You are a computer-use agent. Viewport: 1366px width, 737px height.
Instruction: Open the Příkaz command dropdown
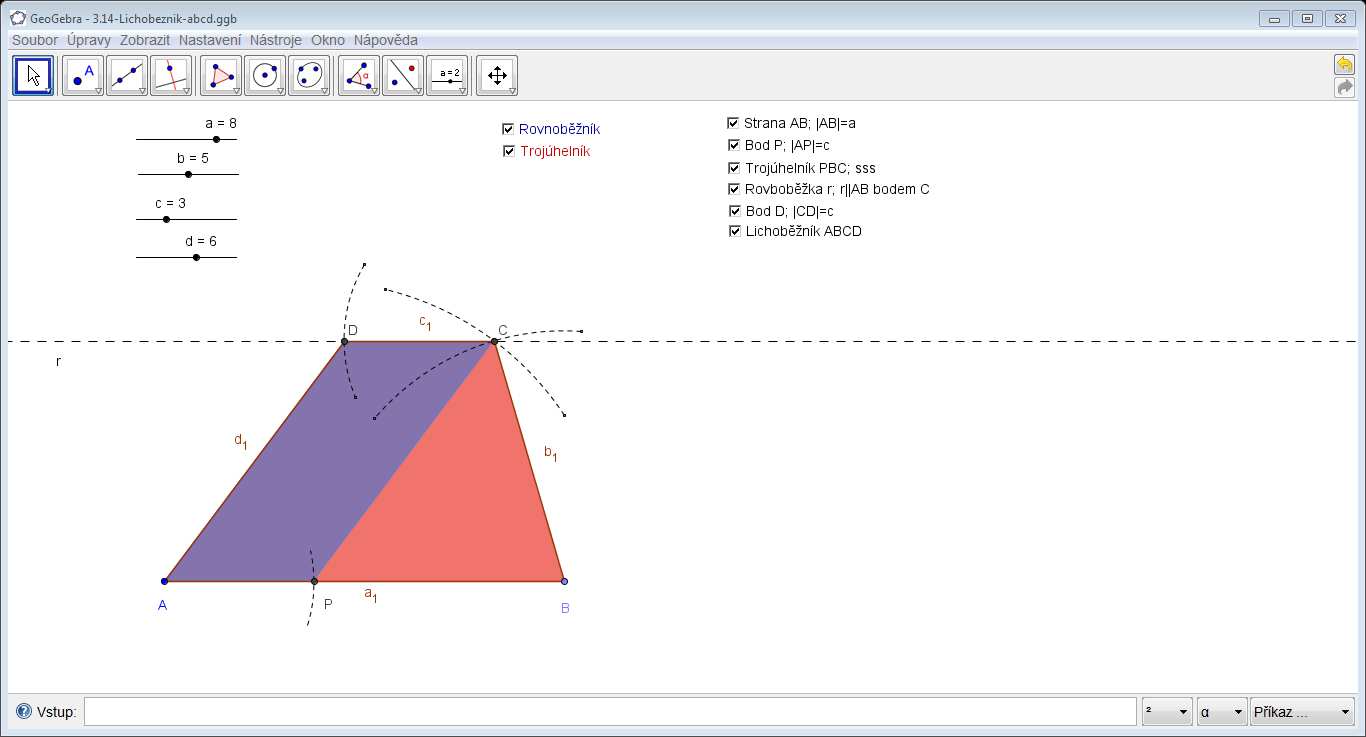click(1302, 712)
